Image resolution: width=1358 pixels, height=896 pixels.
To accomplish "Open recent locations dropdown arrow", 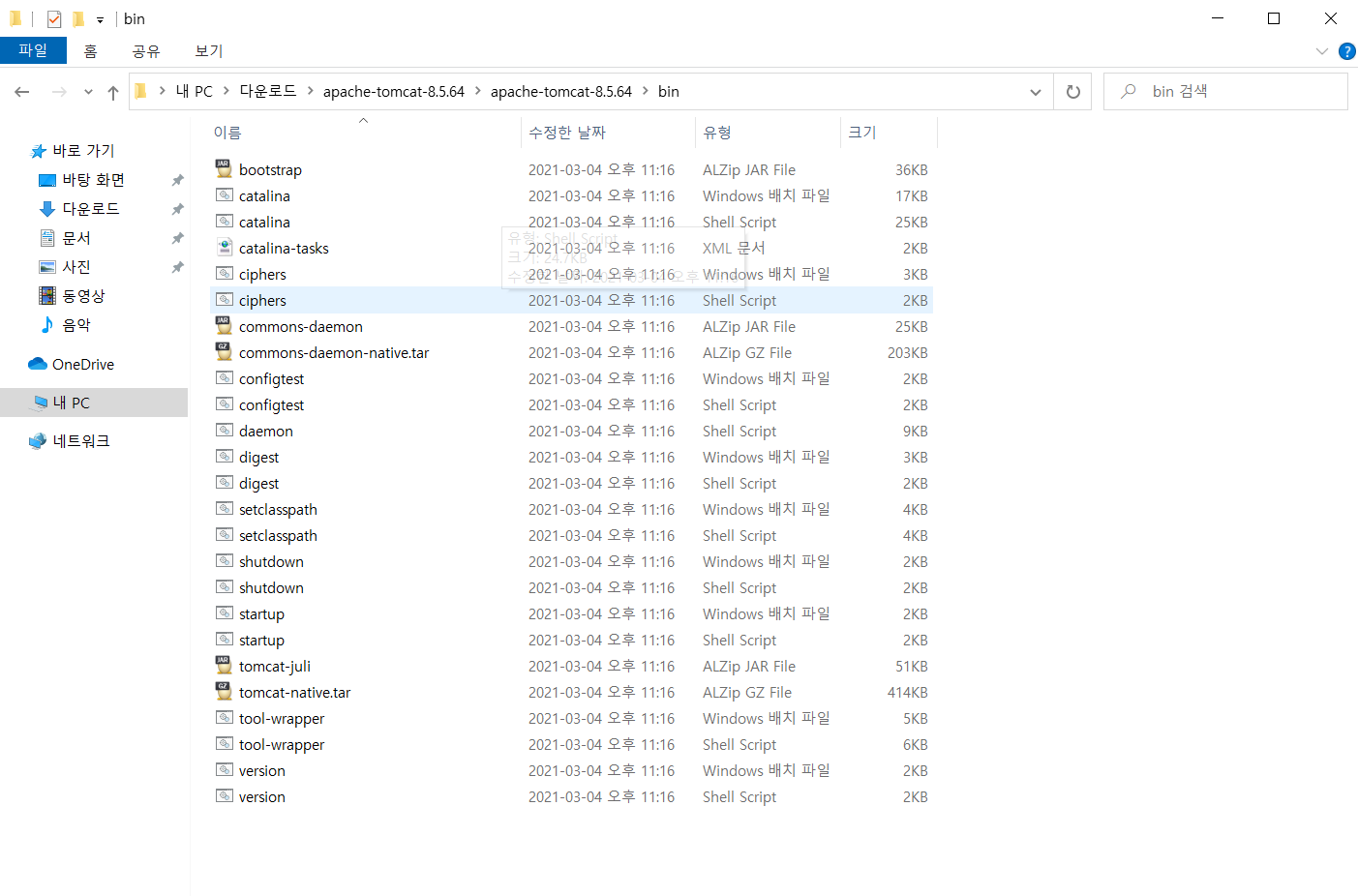I will (88, 92).
